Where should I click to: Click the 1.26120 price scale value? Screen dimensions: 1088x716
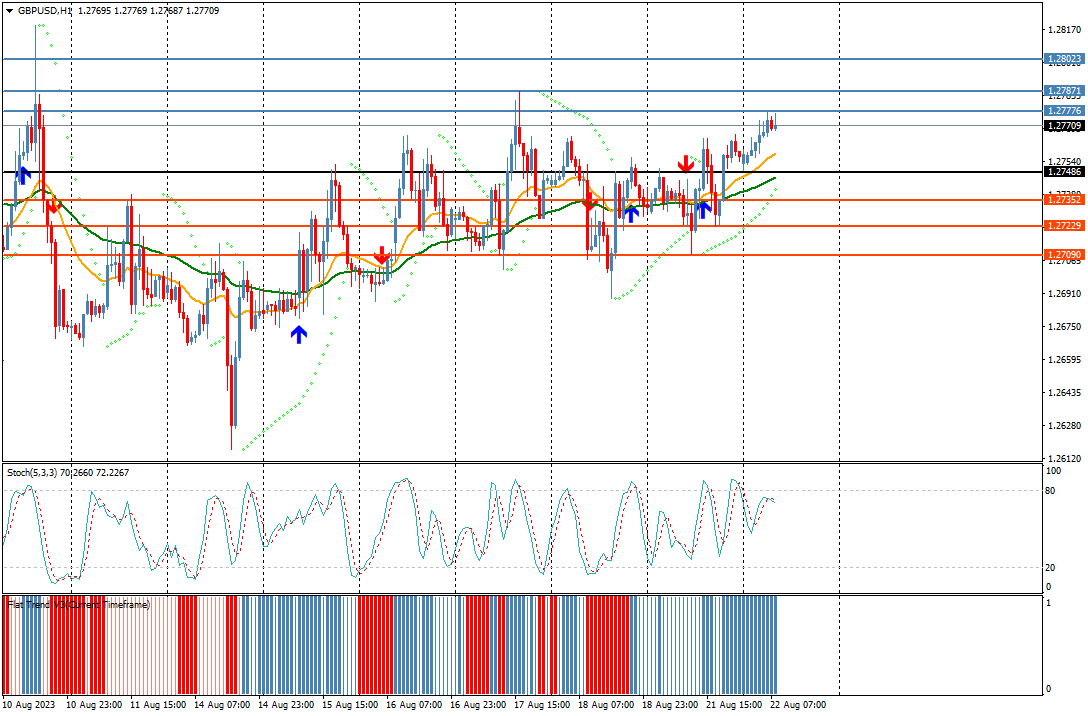(x=1064, y=459)
